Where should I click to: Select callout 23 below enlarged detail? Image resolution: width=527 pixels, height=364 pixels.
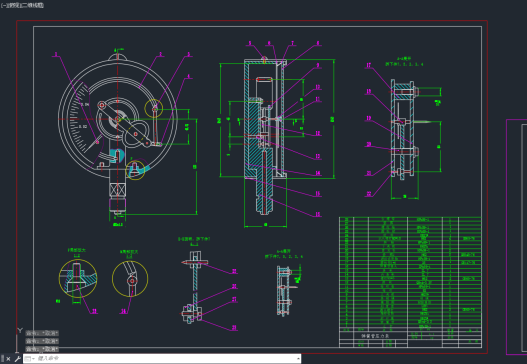click(x=94, y=311)
